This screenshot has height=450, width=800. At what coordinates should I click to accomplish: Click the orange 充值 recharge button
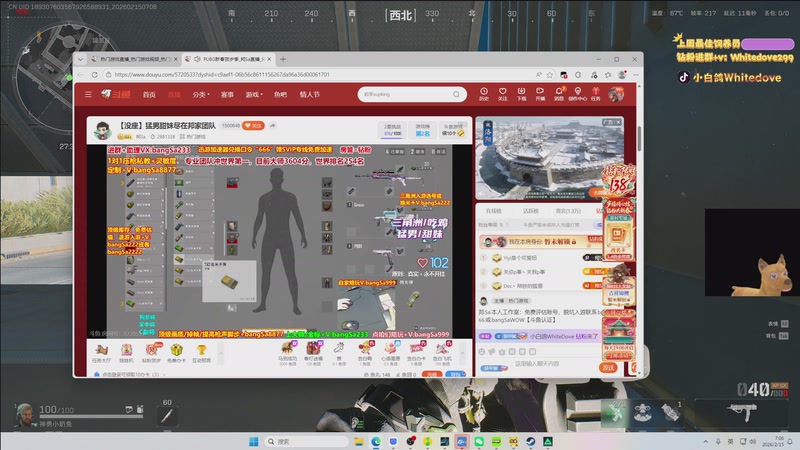[x=433, y=374]
